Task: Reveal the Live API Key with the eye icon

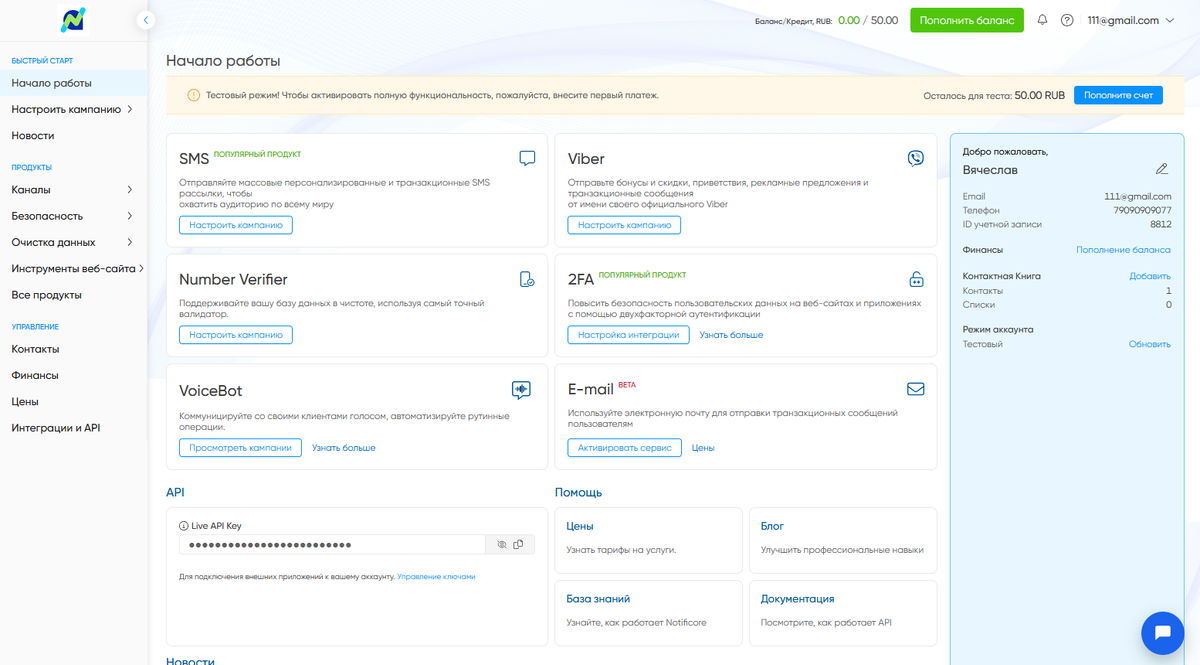Action: point(502,545)
